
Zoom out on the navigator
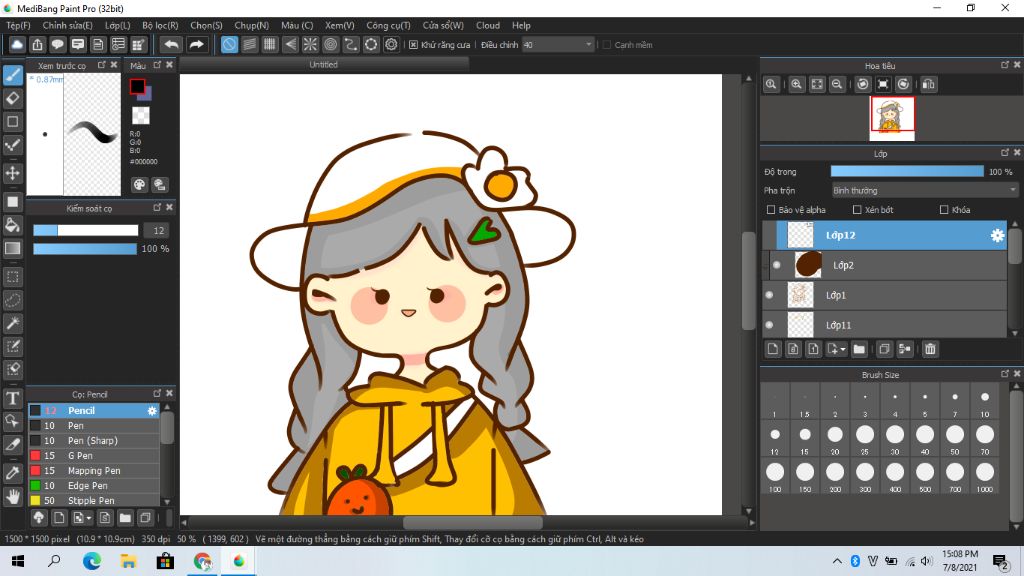[837, 84]
